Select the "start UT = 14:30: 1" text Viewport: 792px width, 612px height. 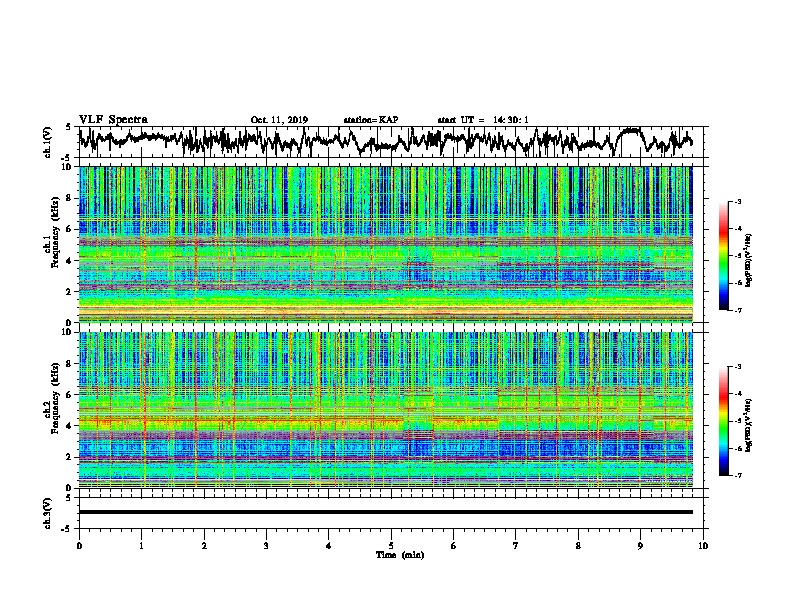[x=483, y=120]
